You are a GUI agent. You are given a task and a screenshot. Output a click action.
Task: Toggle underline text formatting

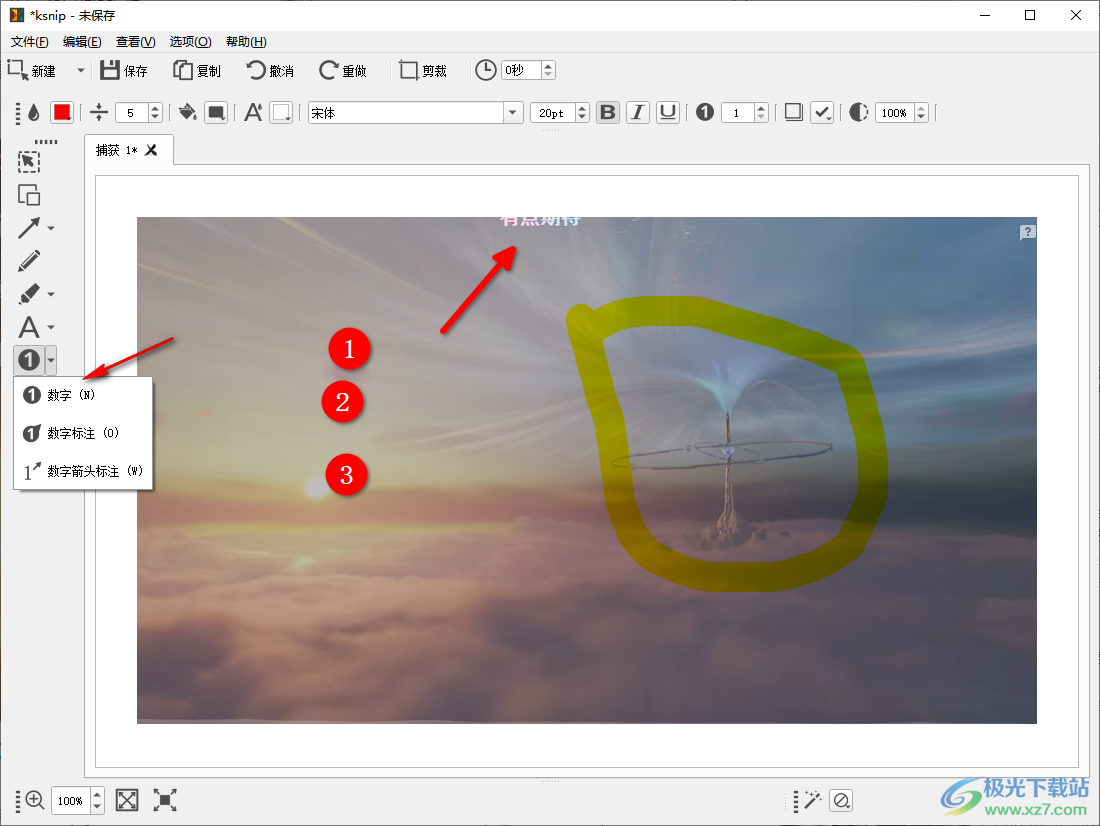pos(668,113)
